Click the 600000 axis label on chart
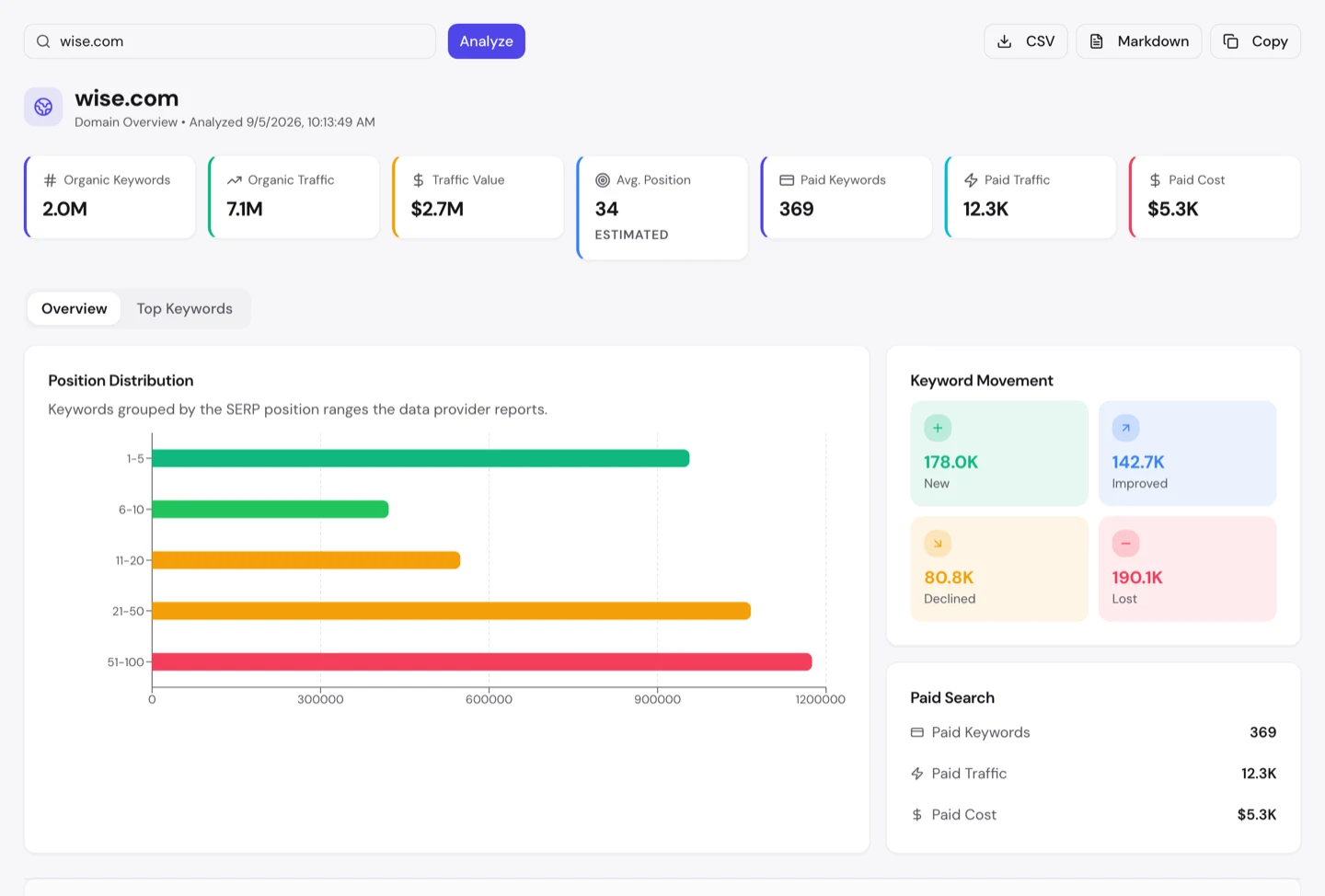 [489, 700]
